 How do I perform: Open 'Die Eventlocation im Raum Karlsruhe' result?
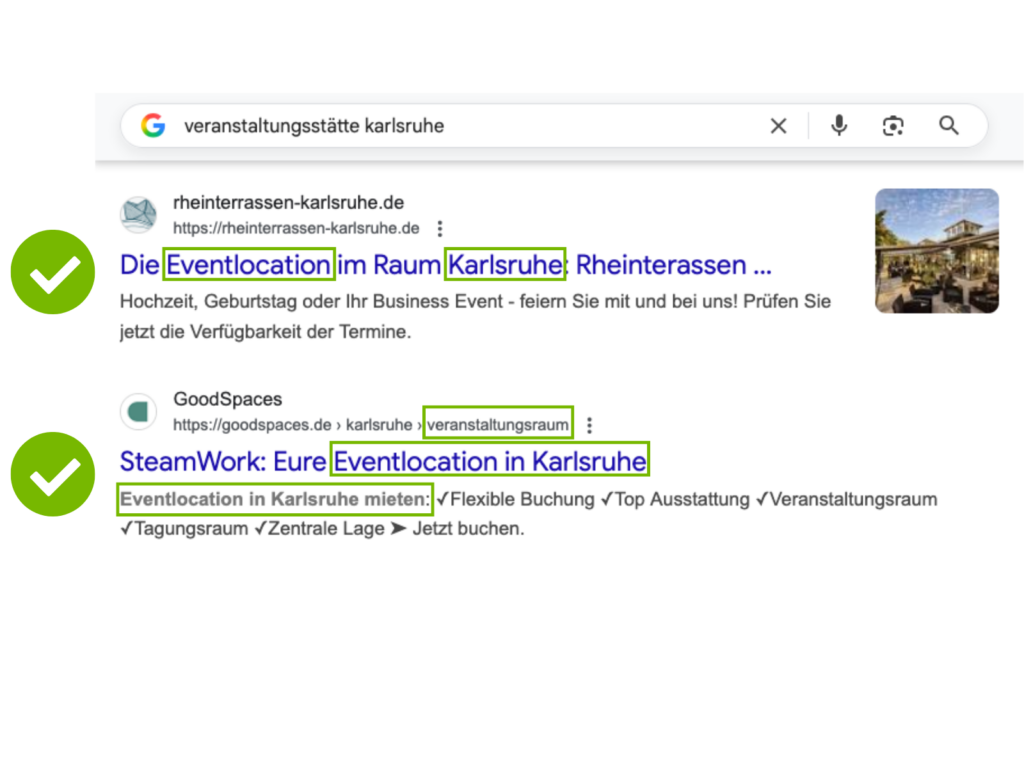[445, 264]
